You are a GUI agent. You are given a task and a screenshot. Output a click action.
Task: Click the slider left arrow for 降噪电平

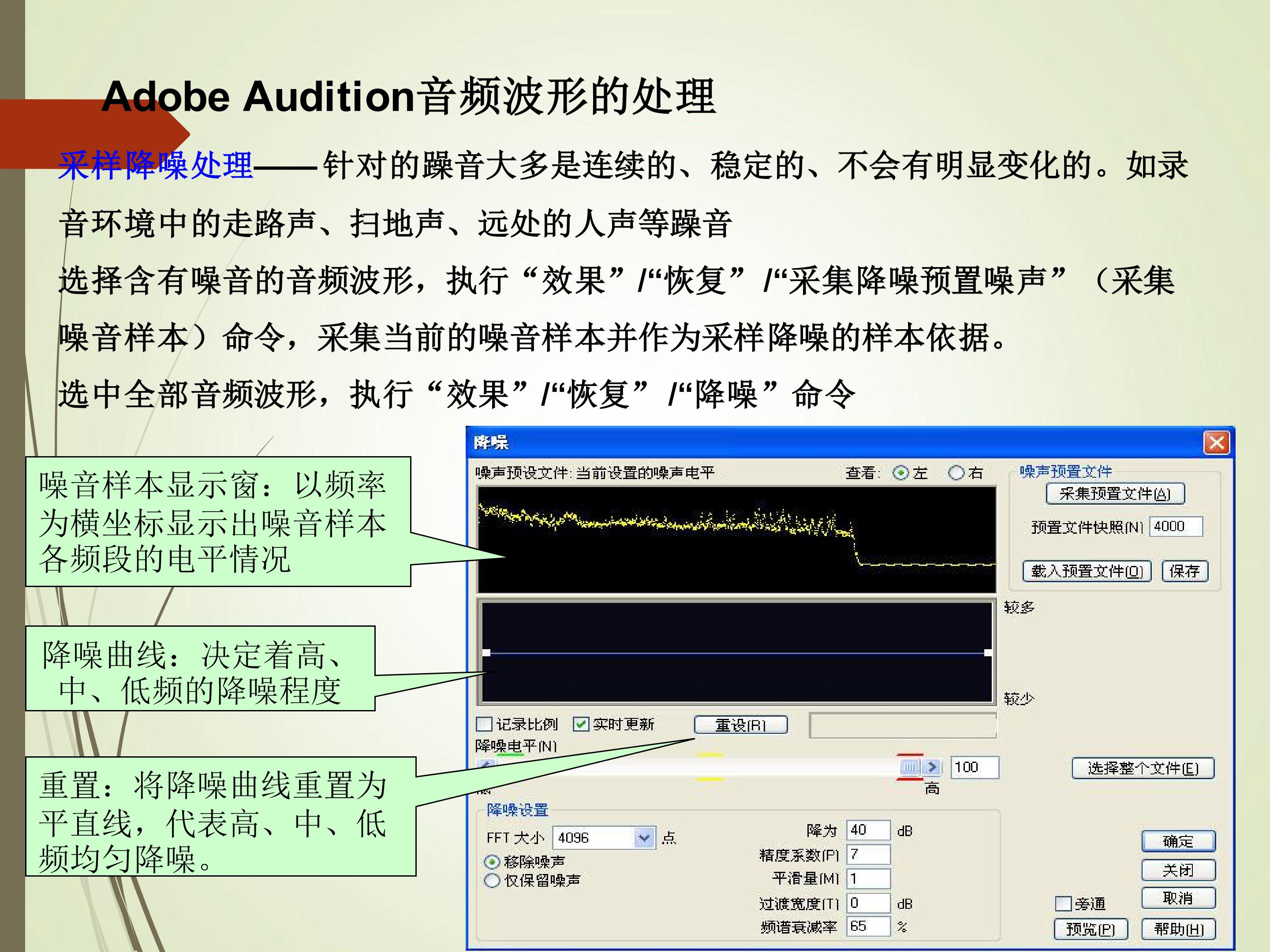coord(486,766)
